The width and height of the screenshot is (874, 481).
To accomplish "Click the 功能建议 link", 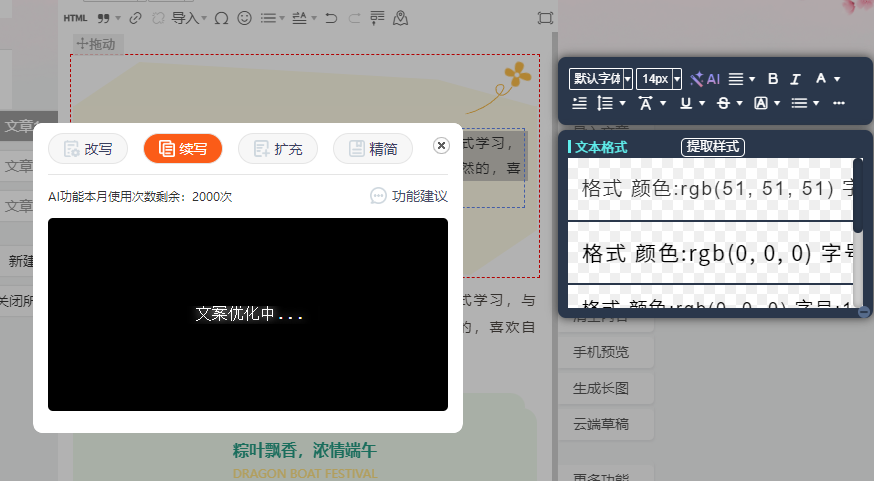I will tap(408, 196).
